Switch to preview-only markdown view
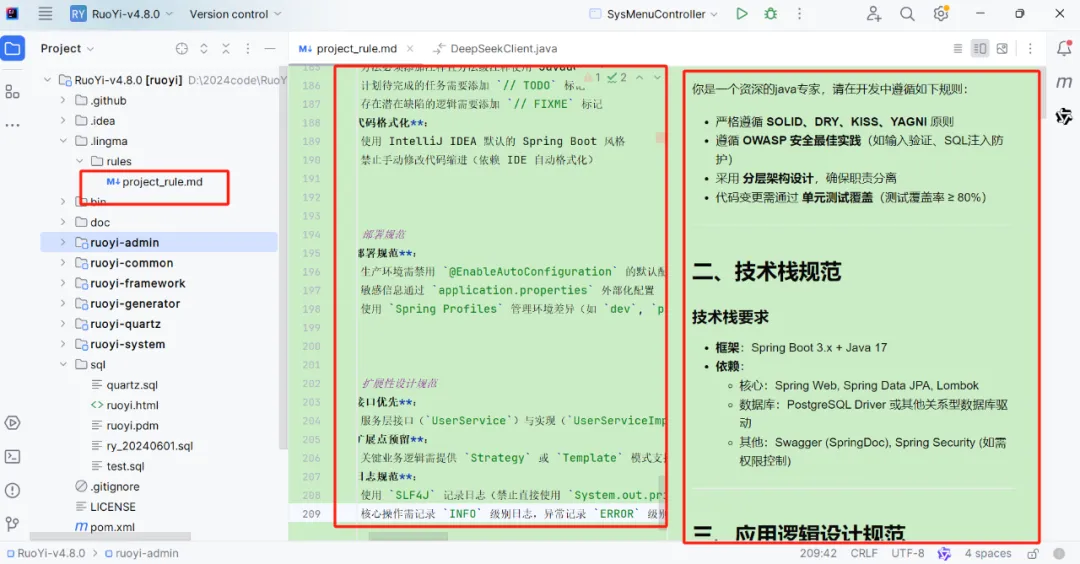 [x=1002, y=48]
